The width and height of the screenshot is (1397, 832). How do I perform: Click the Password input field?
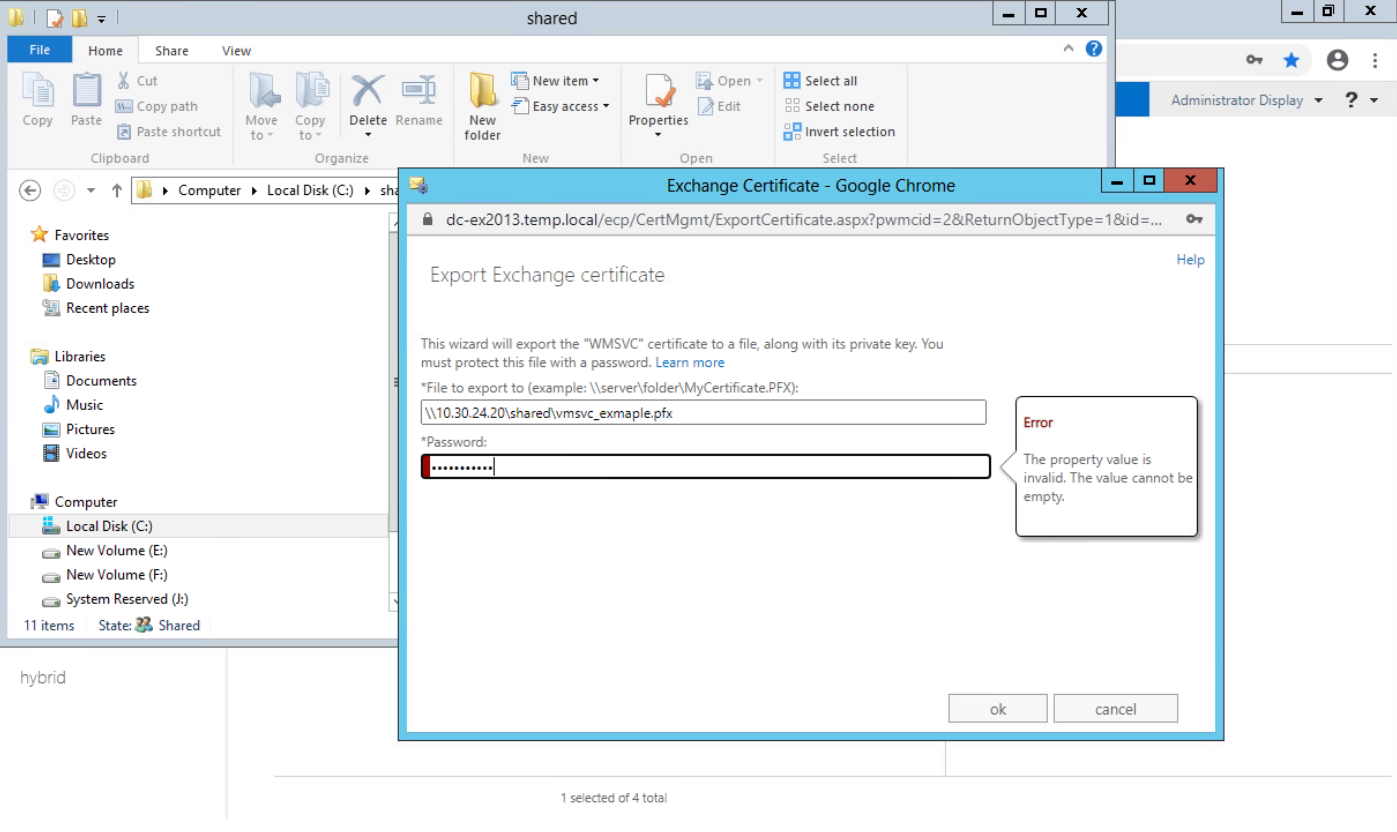(705, 467)
